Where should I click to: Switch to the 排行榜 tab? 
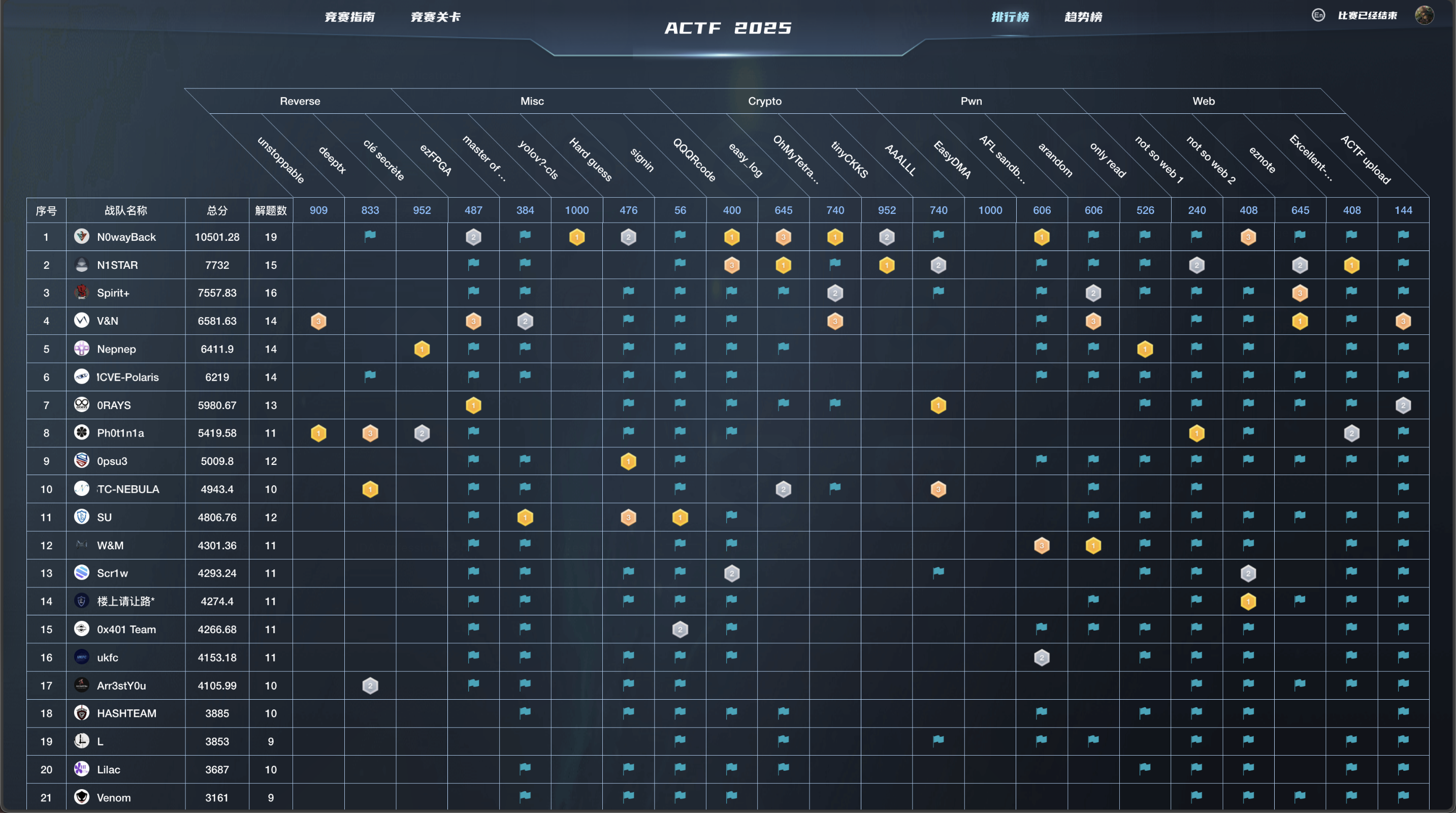(x=1010, y=17)
